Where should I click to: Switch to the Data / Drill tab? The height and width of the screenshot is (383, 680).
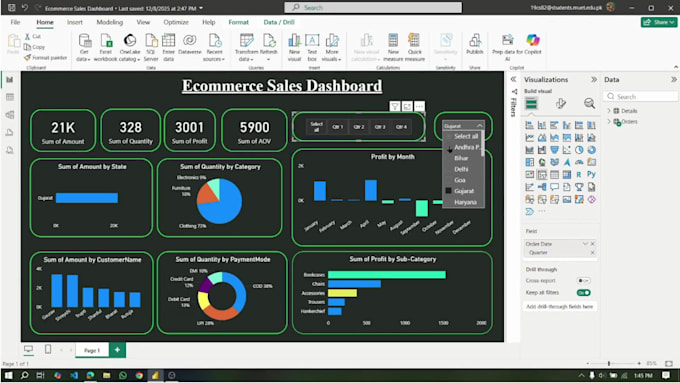click(279, 22)
